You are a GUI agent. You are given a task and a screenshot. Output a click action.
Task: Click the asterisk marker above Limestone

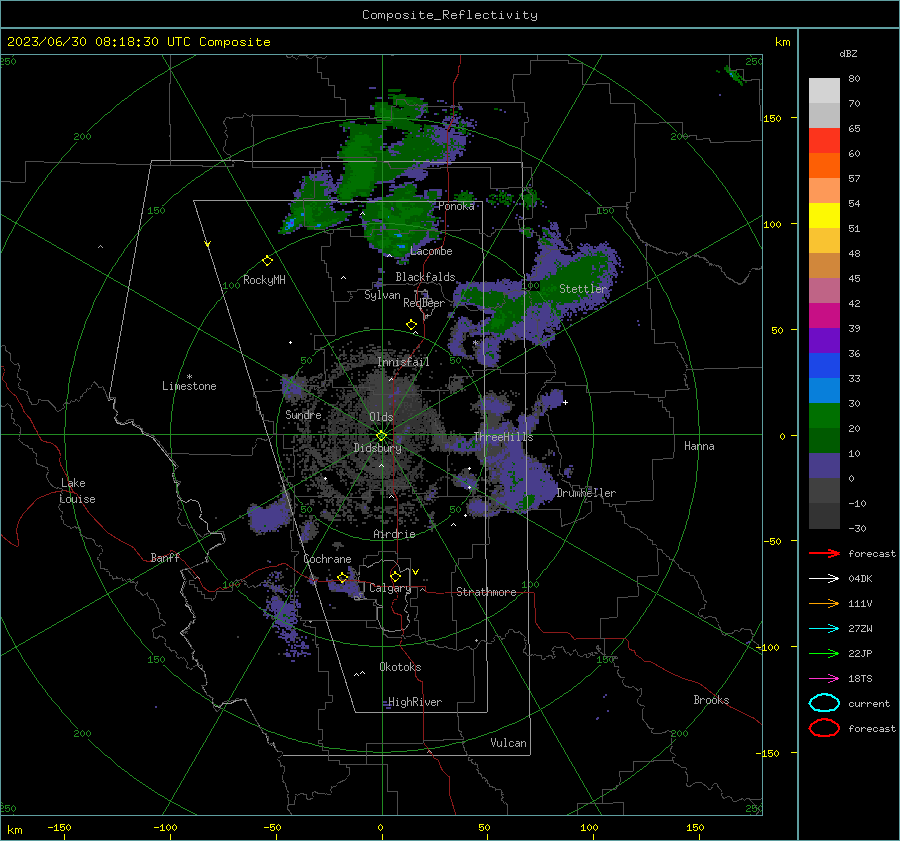click(x=189, y=377)
